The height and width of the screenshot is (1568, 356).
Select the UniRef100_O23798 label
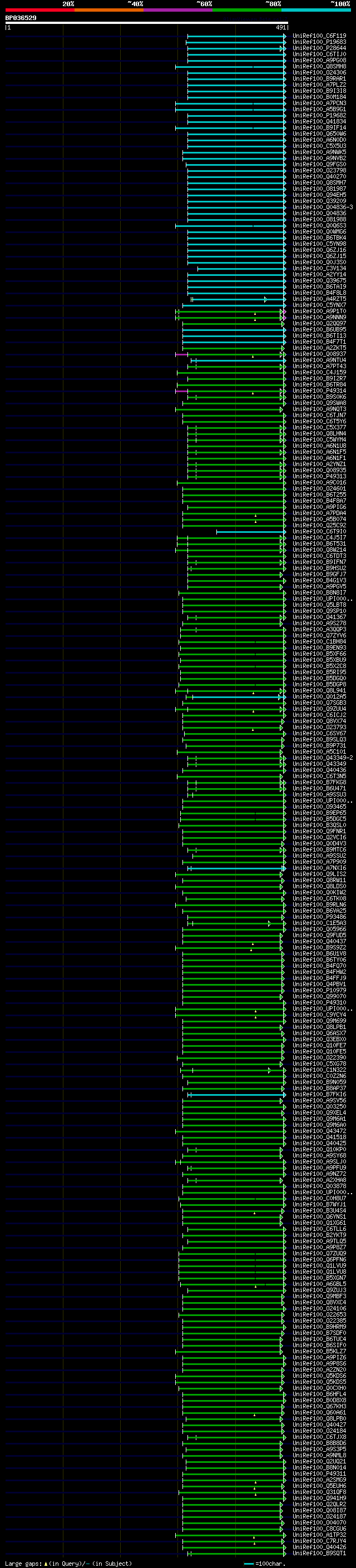[319, 170]
